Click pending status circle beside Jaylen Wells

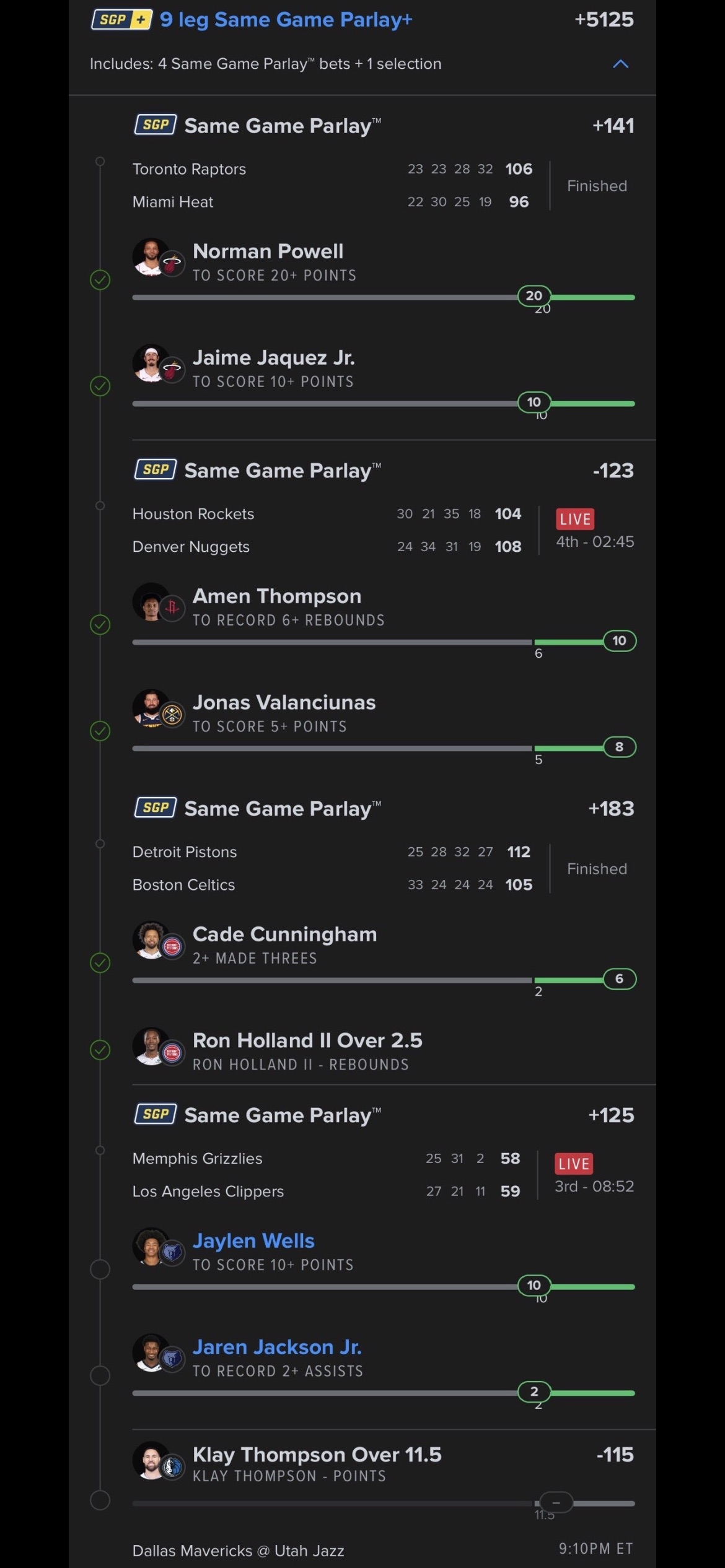click(x=100, y=1270)
